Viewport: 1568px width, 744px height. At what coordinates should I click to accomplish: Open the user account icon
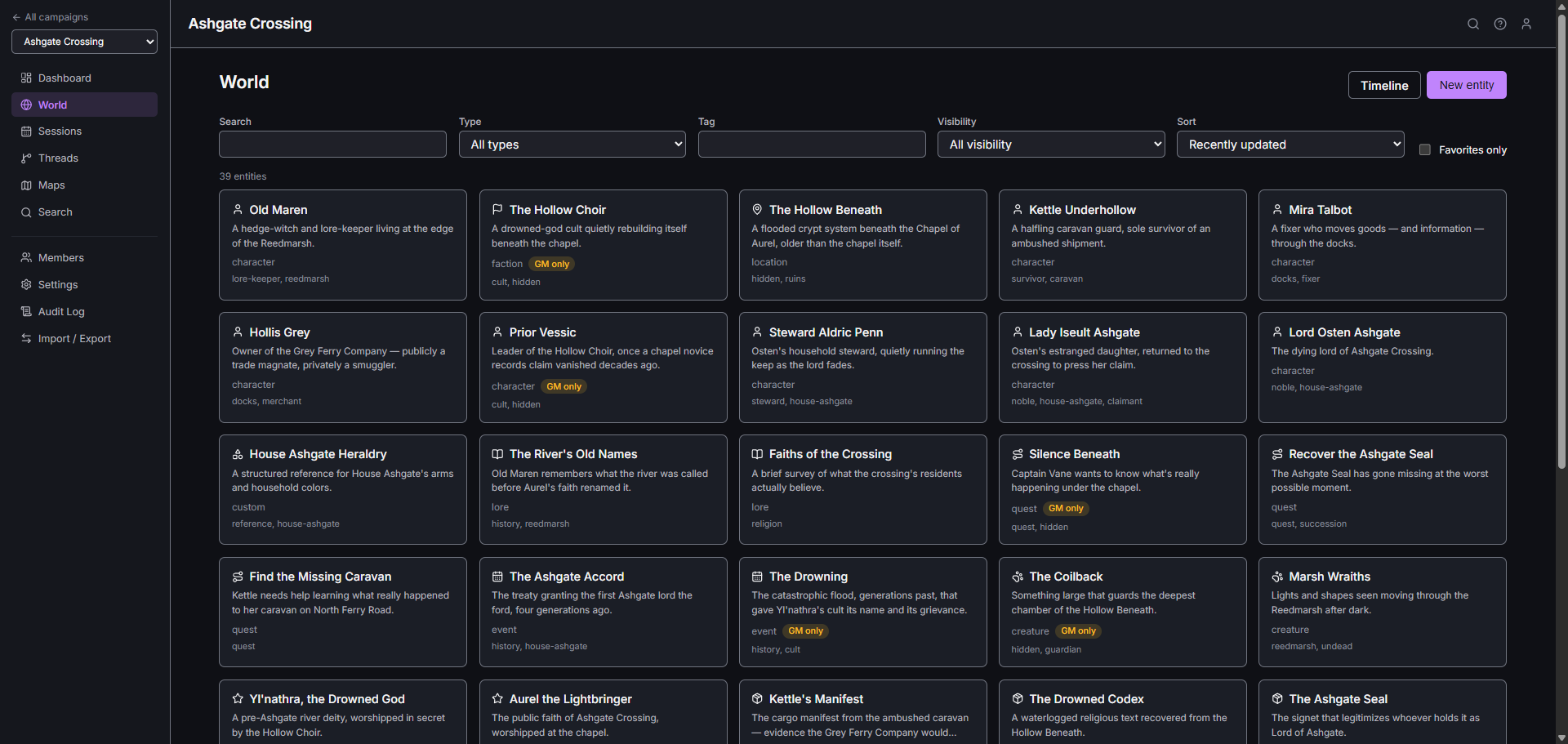(1526, 24)
